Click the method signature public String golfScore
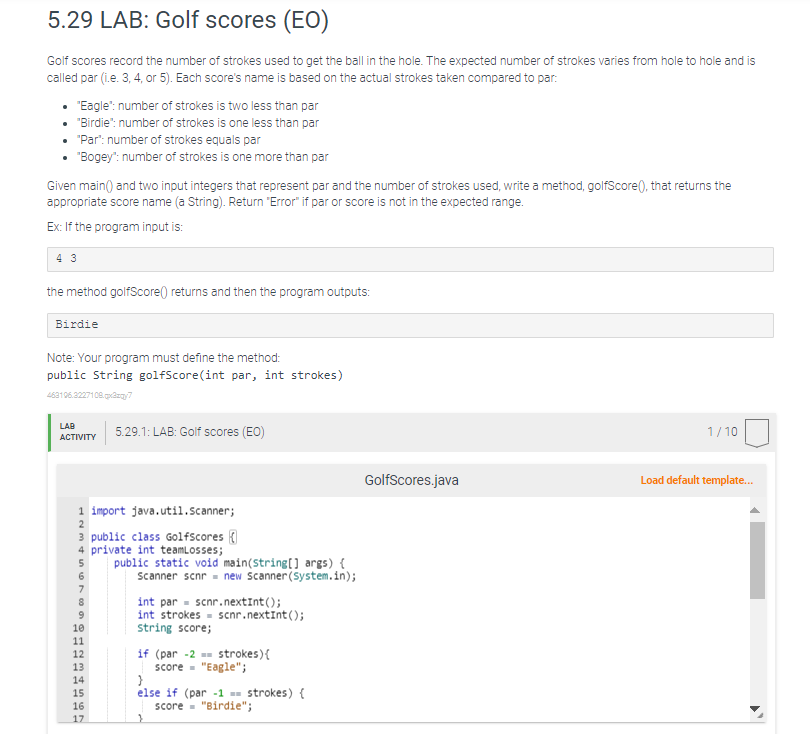 [x=195, y=376]
